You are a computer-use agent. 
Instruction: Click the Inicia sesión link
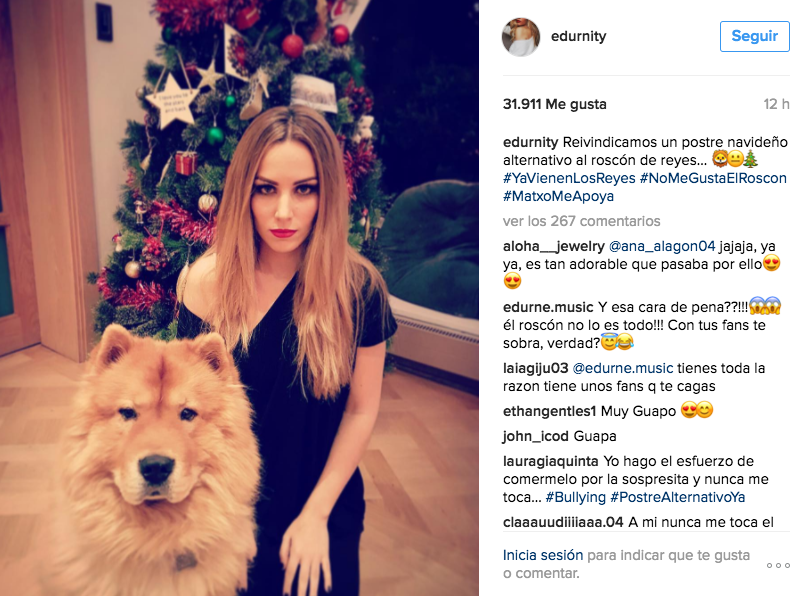click(x=543, y=555)
